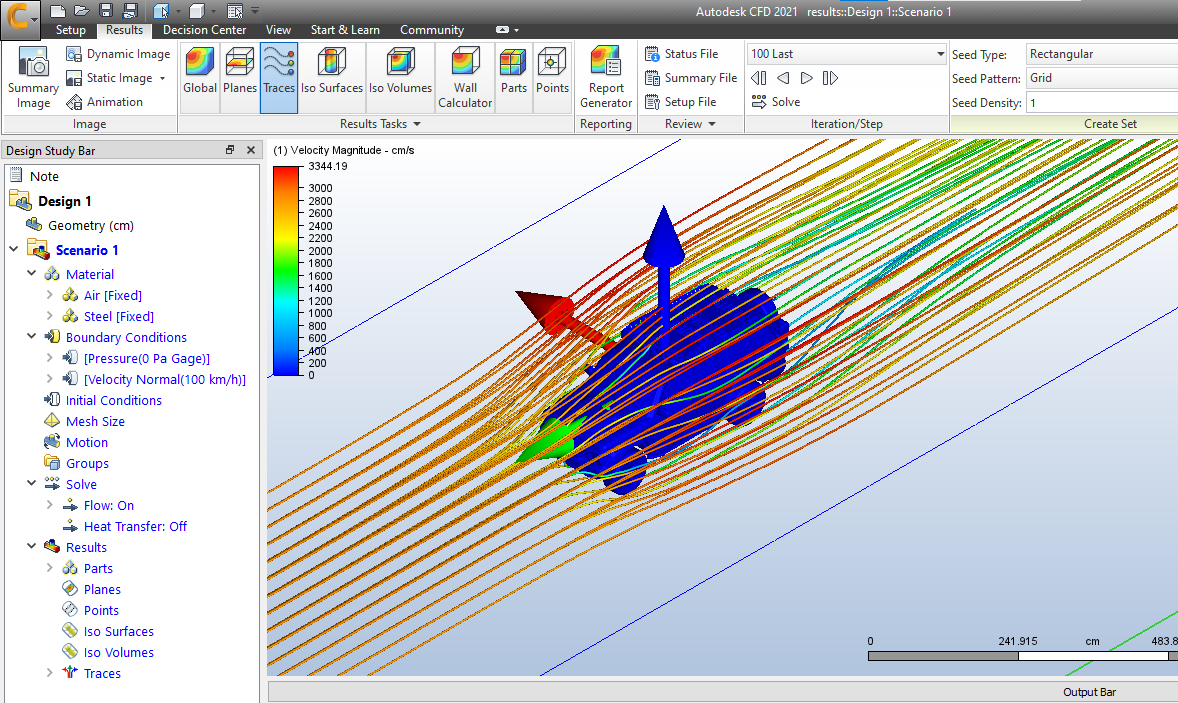The height and width of the screenshot is (703, 1178).
Task: Step forward to the next iteration
Action: point(807,78)
